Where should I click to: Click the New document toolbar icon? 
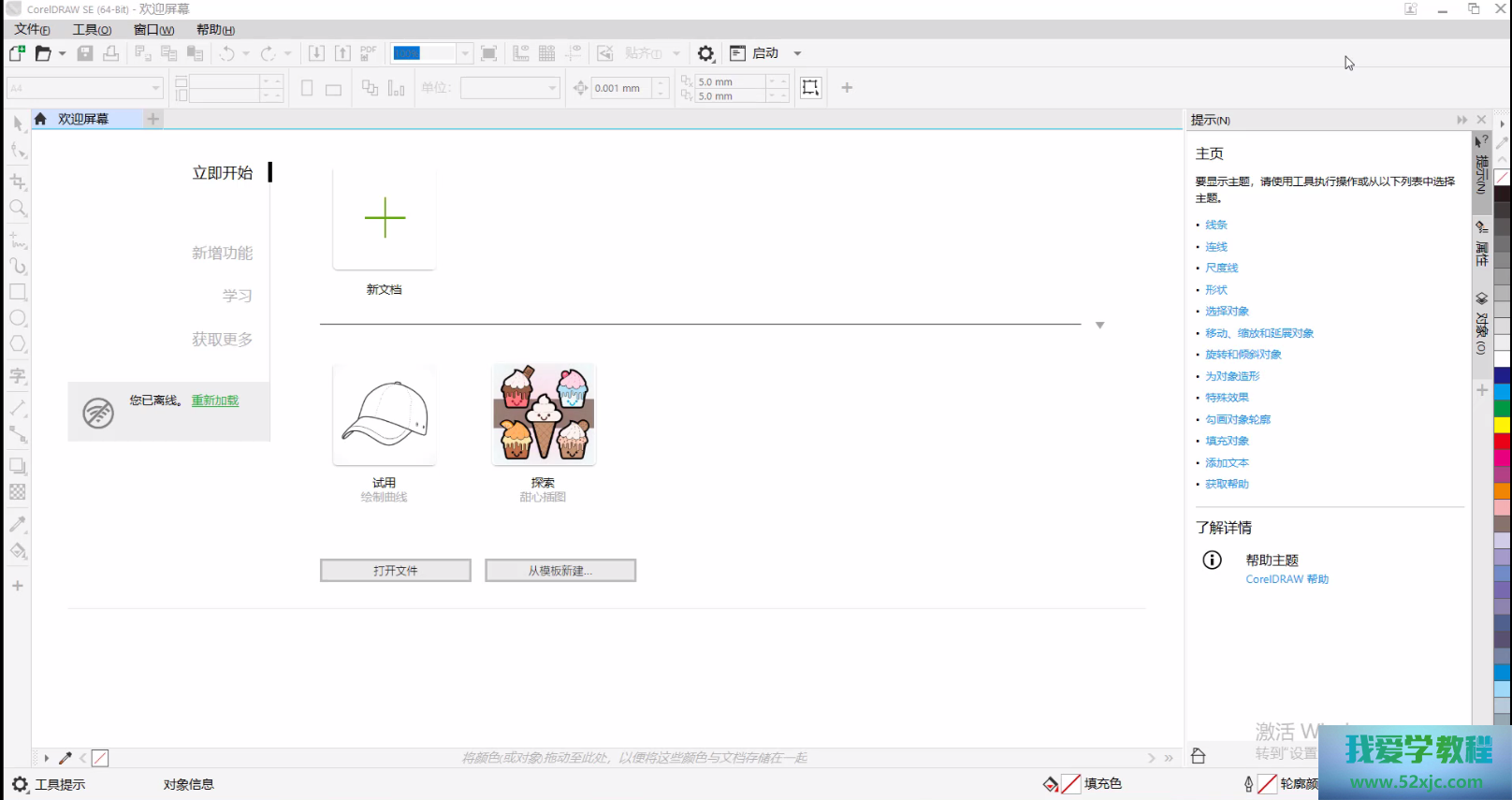coord(17,53)
